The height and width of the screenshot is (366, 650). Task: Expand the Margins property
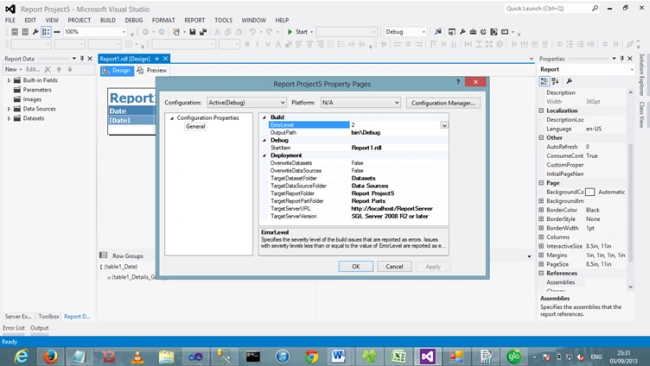pyautogui.click(x=541, y=255)
